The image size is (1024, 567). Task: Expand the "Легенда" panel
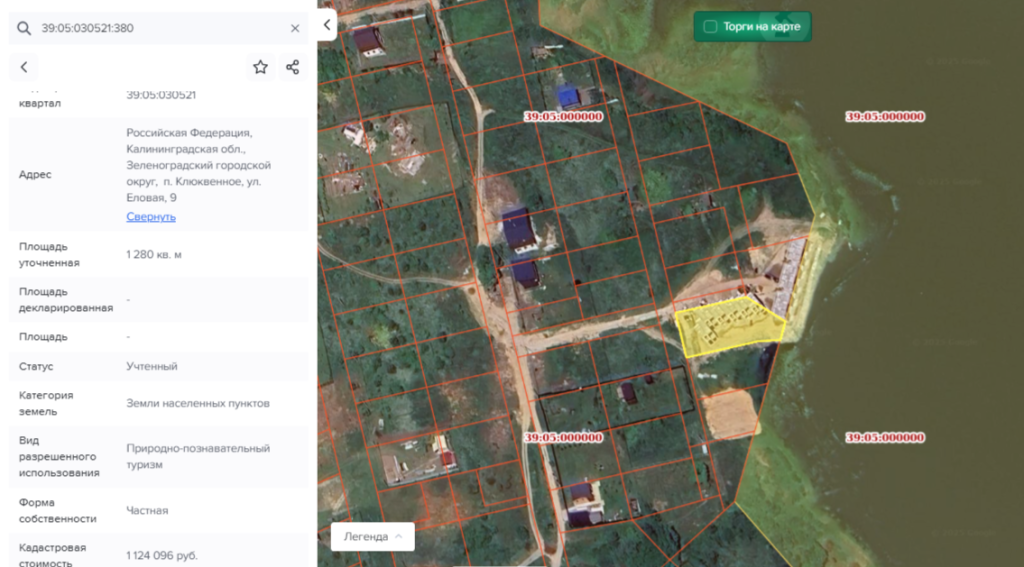(x=372, y=536)
